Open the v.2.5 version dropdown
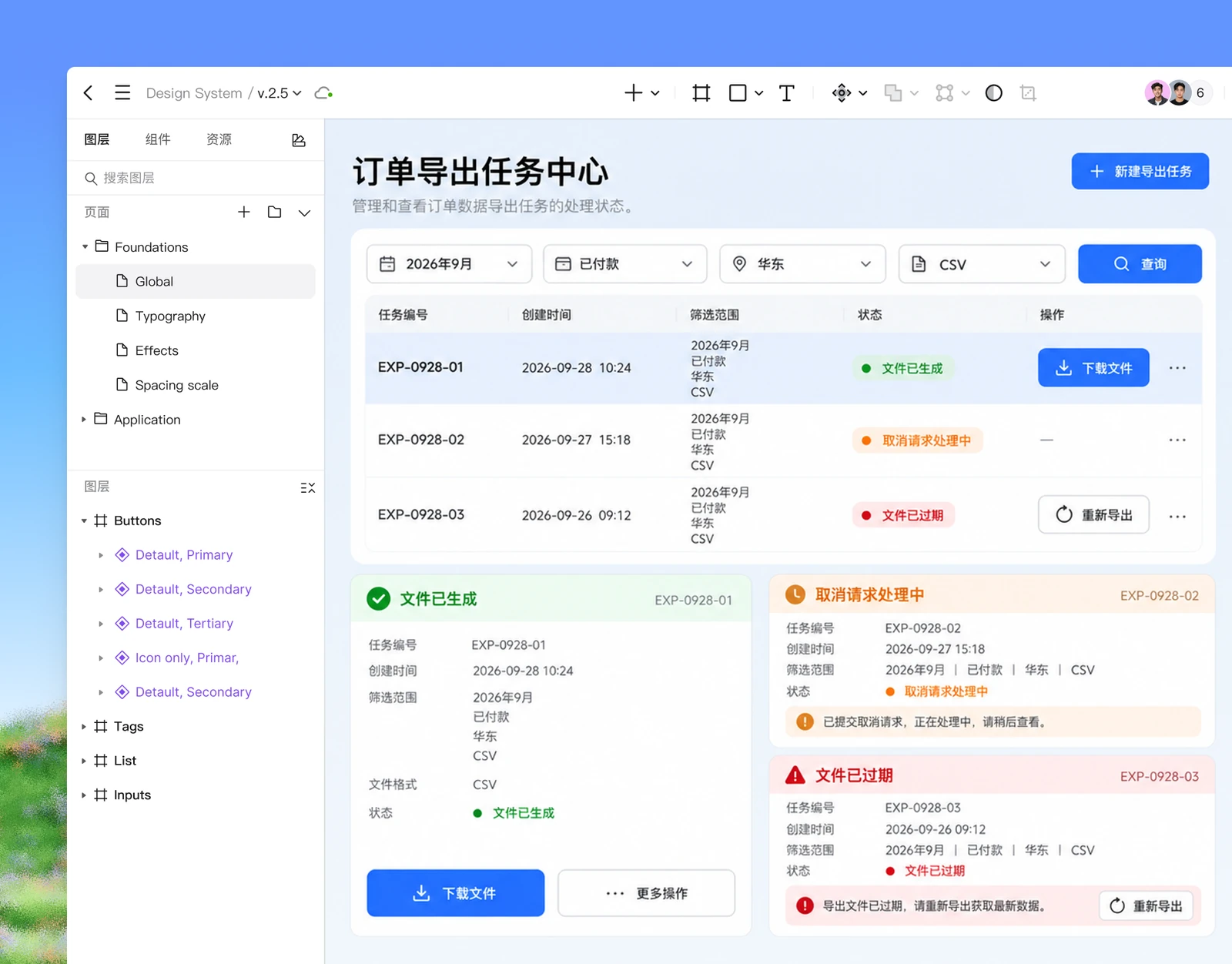This screenshot has width=1232, height=964. coord(280,93)
